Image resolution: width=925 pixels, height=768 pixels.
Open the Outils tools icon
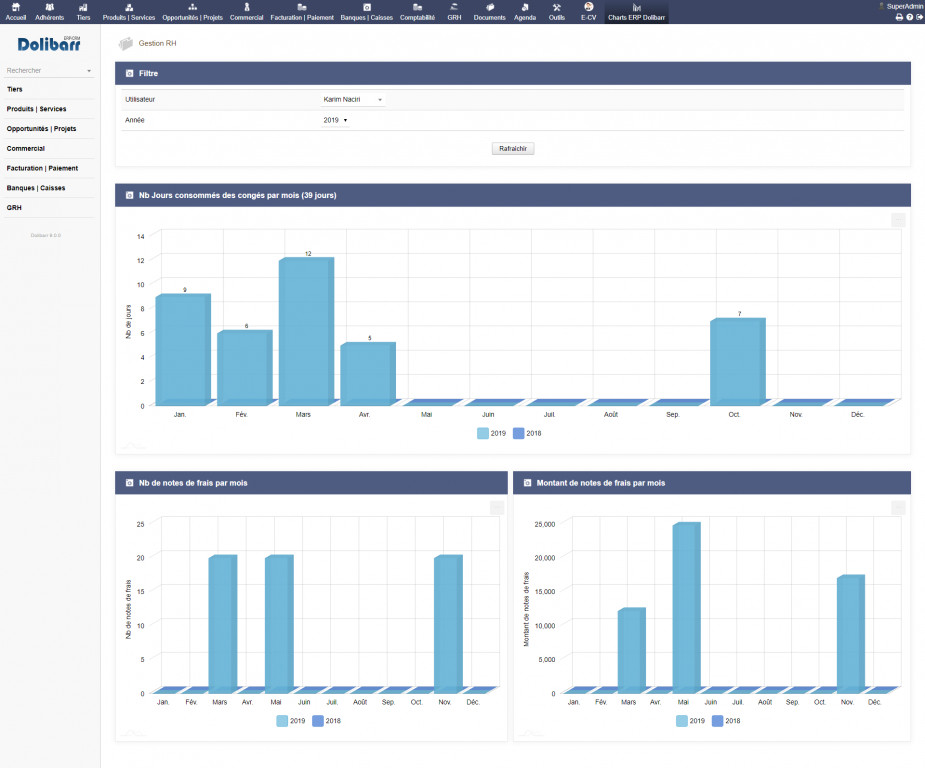tap(556, 11)
